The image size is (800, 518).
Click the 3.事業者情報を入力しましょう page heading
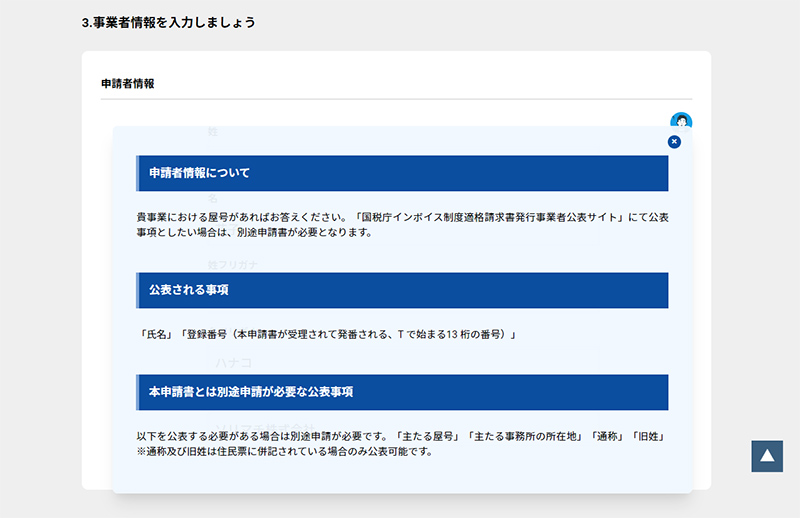click(x=168, y=22)
